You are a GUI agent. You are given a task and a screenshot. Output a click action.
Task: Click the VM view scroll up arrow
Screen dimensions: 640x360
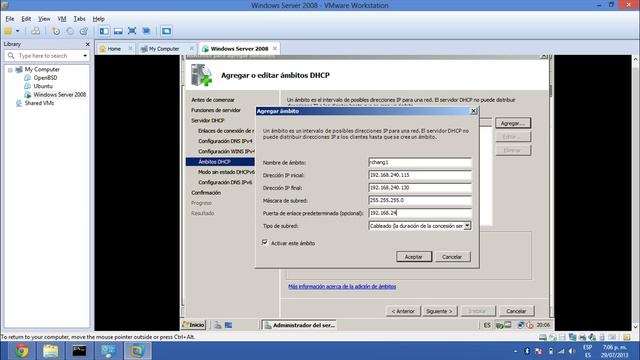(x=636, y=59)
